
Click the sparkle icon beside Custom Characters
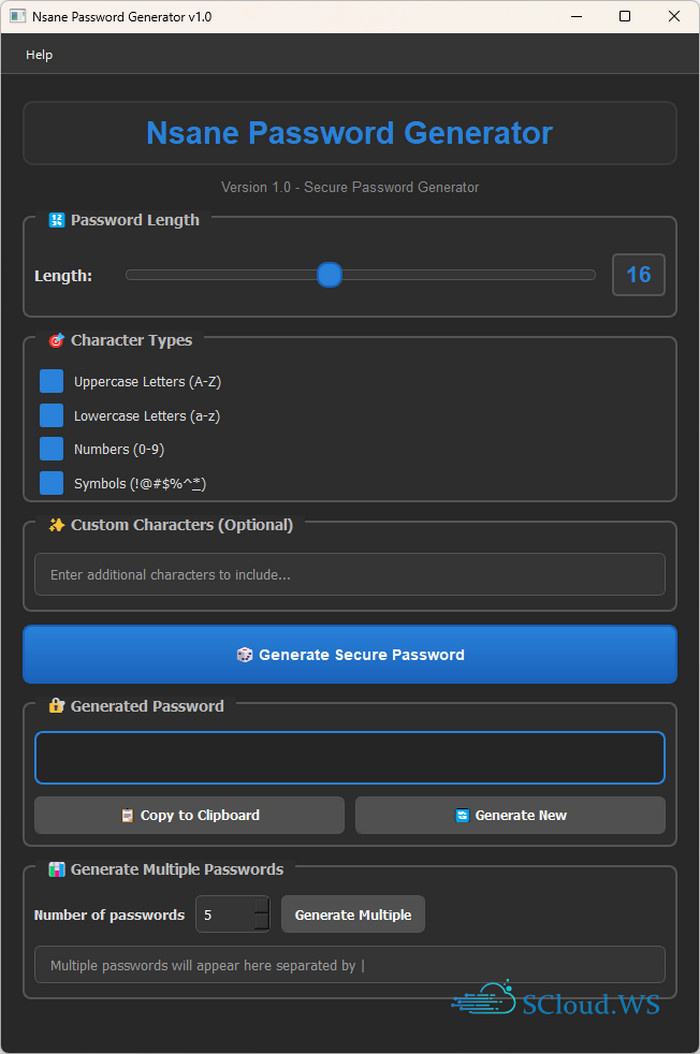[57, 525]
